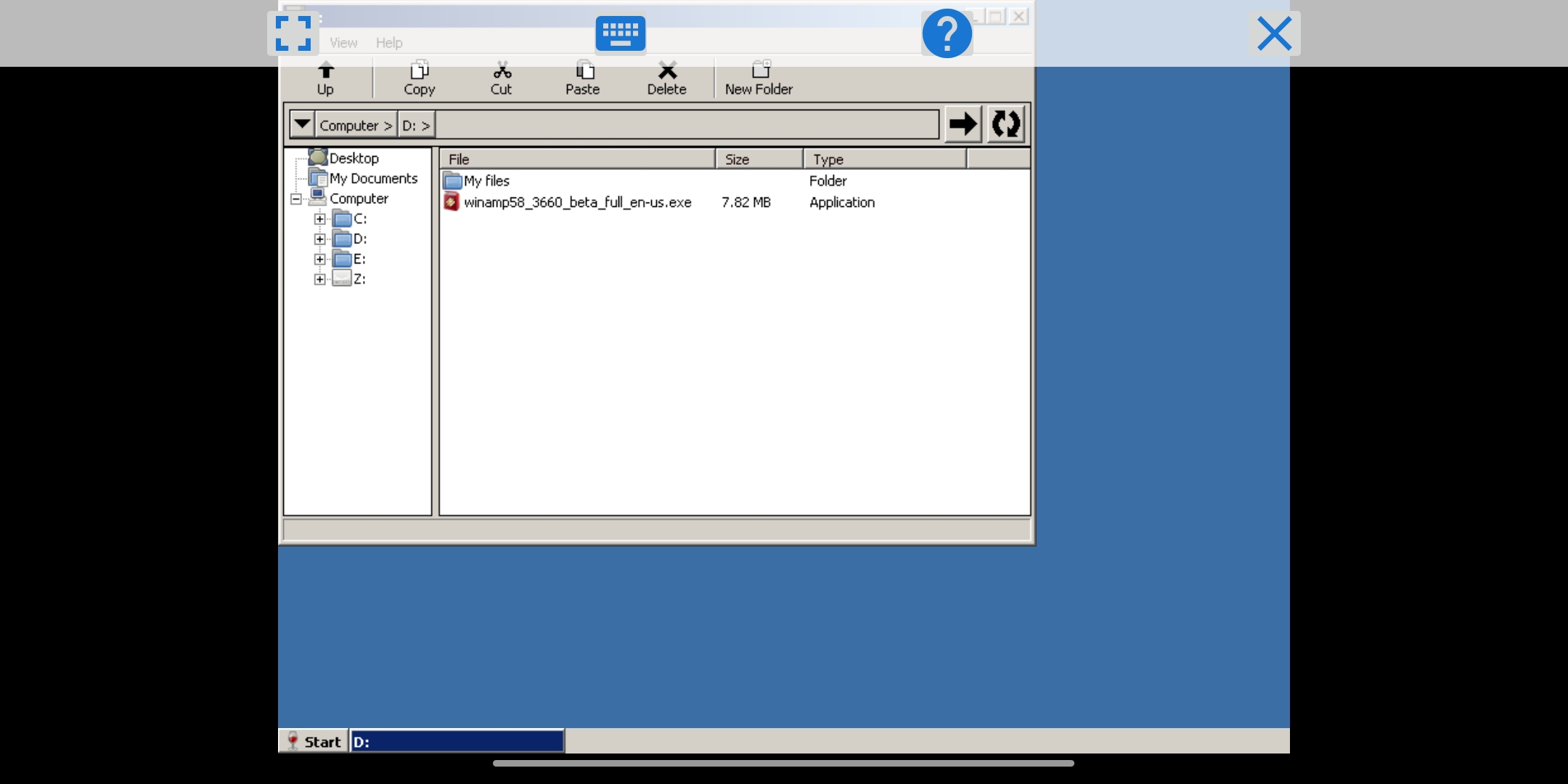Click the Delete toolbar icon
1568x784 pixels.
point(666,78)
